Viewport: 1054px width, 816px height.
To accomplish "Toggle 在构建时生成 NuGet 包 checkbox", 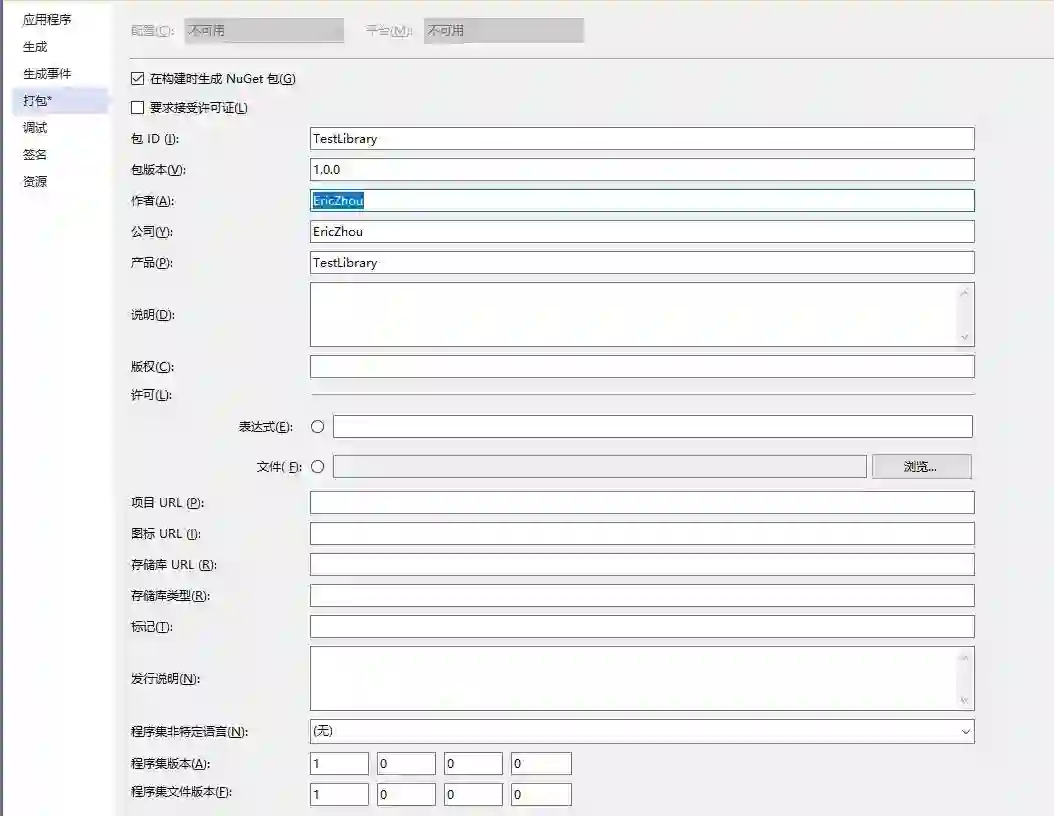I will point(138,79).
